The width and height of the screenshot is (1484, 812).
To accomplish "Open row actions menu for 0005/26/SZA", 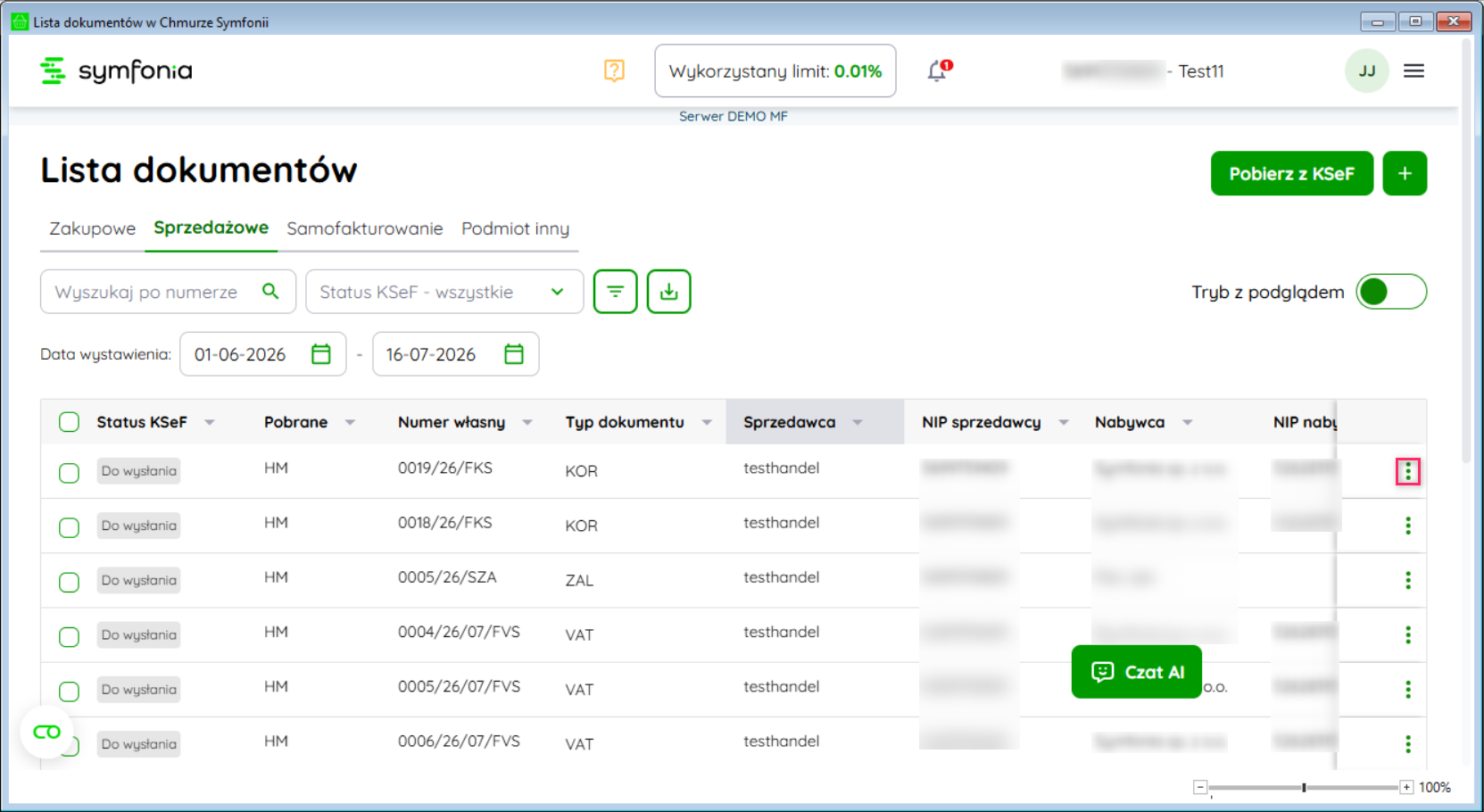I will [x=1408, y=580].
